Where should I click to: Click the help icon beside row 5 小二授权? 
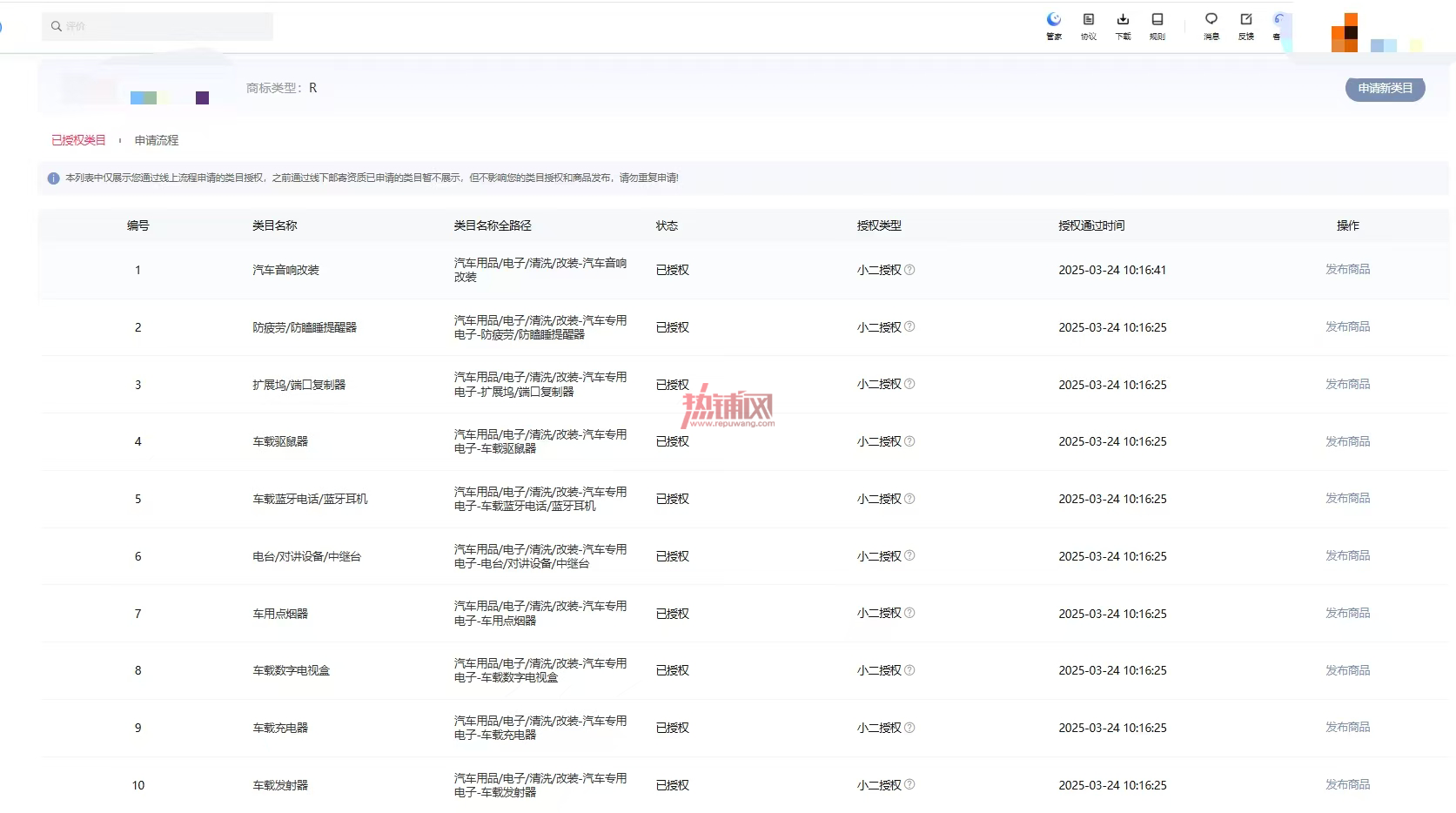pos(909,499)
